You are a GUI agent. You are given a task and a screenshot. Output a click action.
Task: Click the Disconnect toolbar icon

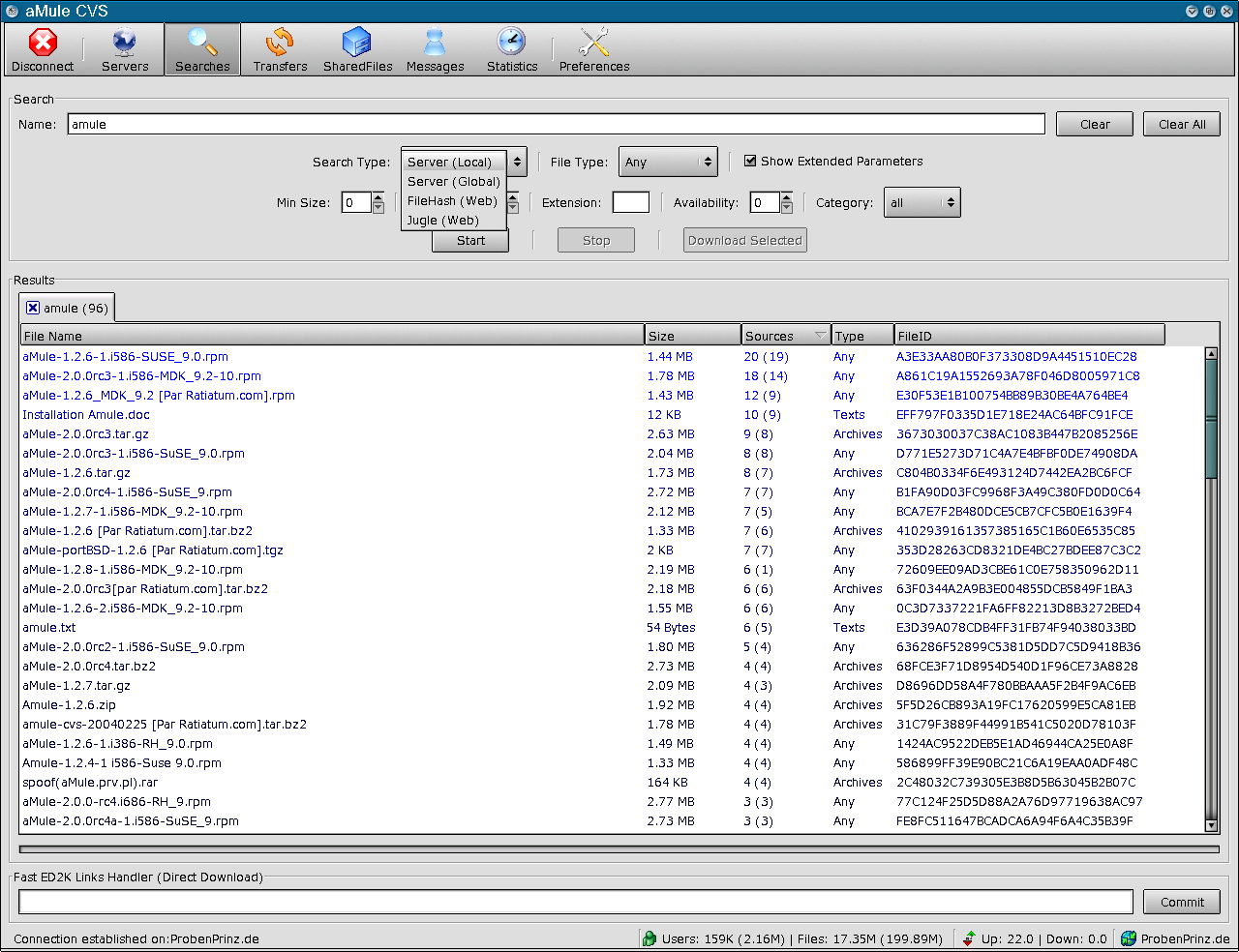pos(43,50)
